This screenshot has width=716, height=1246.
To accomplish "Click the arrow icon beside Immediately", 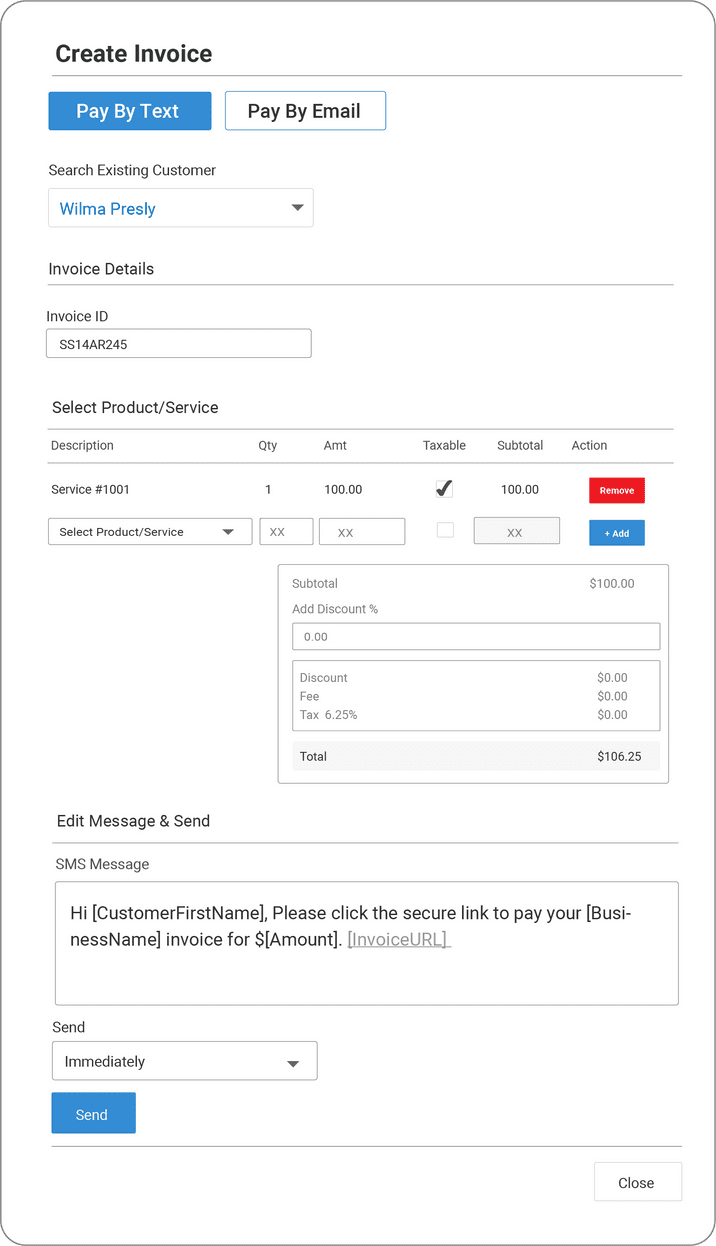I will [293, 1063].
